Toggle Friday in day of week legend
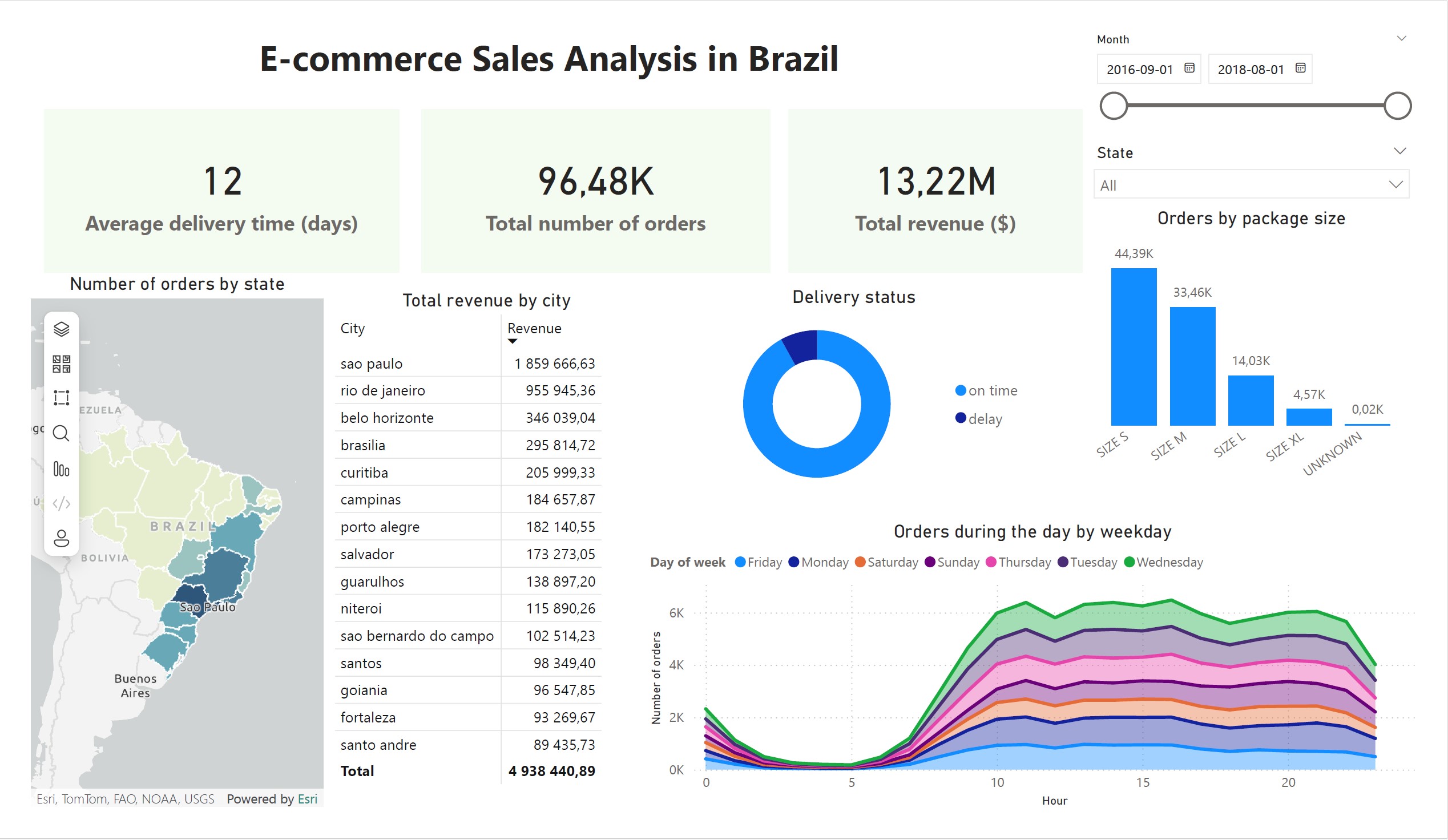 759,562
